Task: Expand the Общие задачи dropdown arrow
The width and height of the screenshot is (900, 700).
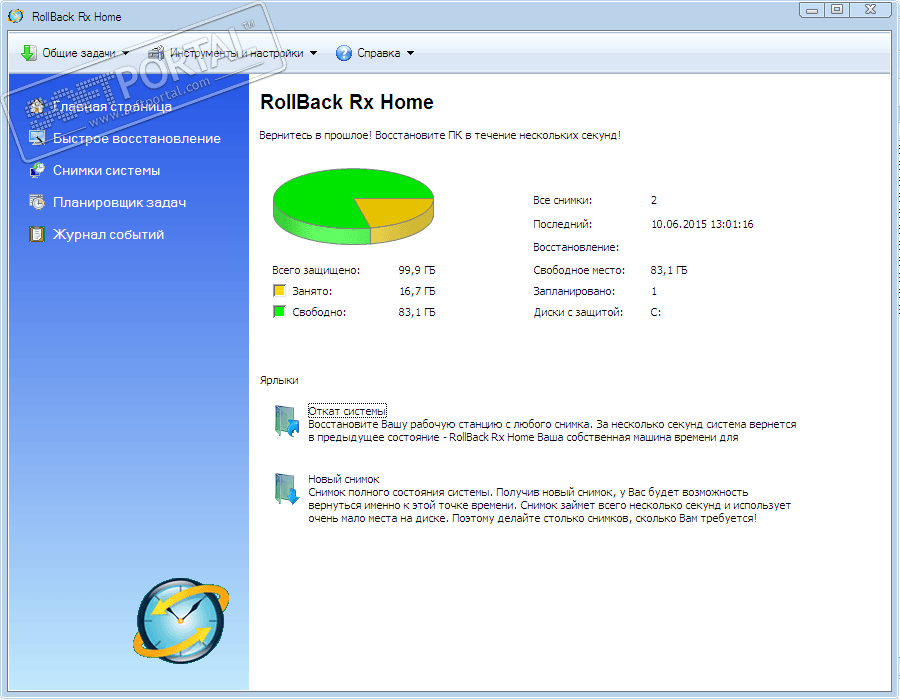Action: [x=126, y=53]
